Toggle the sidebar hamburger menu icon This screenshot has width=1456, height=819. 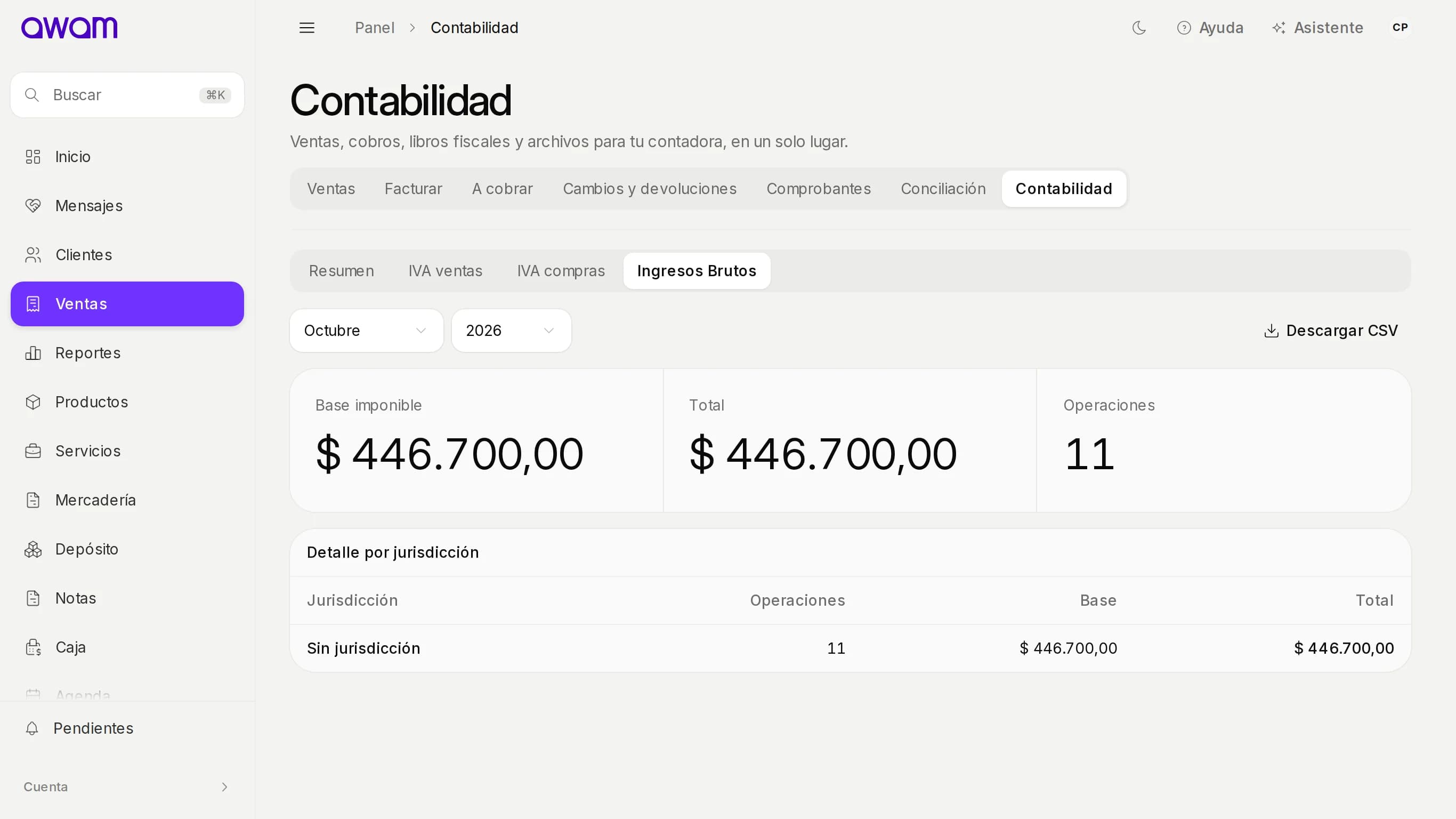[x=306, y=28]
